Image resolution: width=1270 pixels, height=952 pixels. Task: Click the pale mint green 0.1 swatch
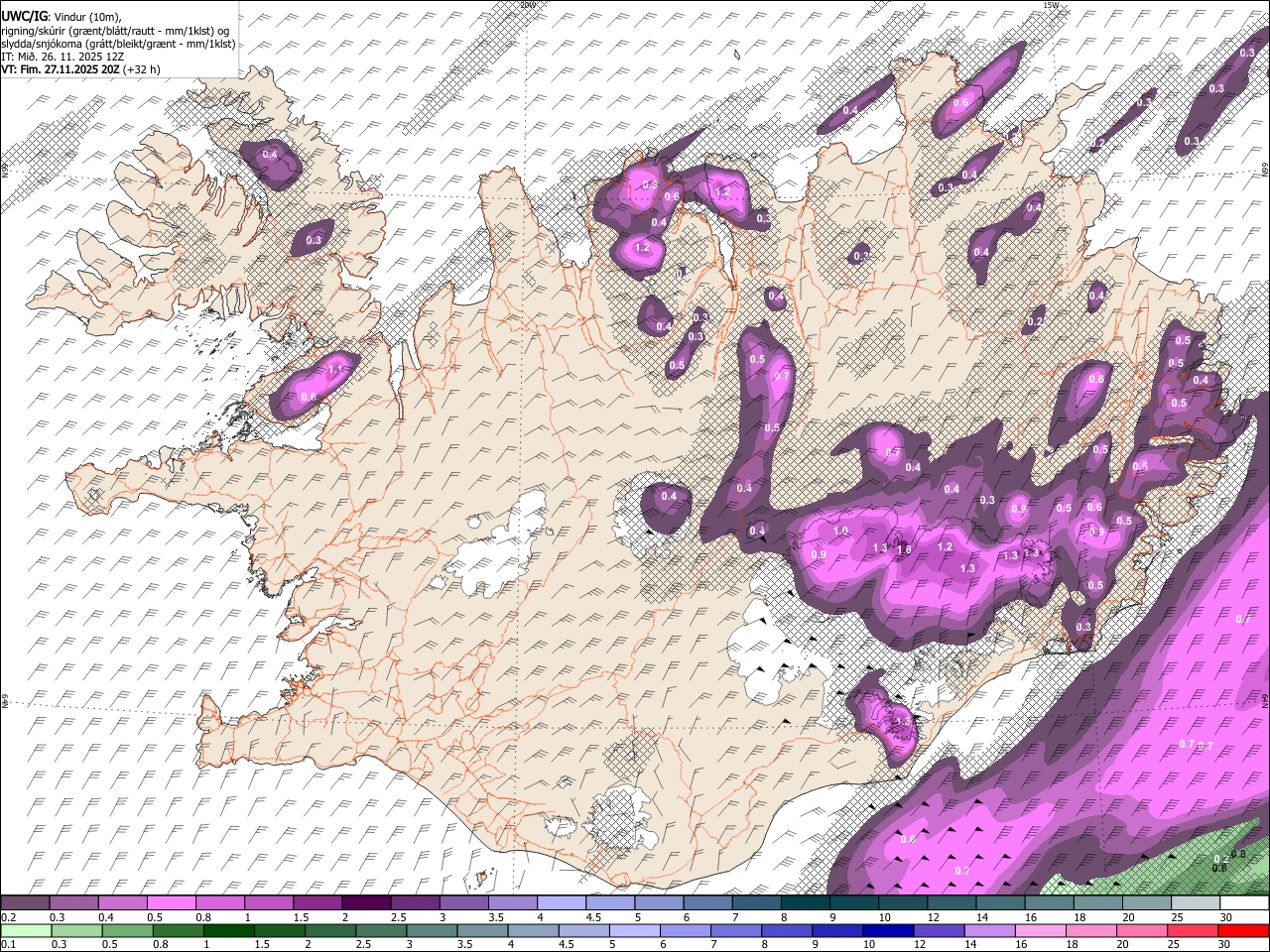pyautogui.click(x=26, y=930)
